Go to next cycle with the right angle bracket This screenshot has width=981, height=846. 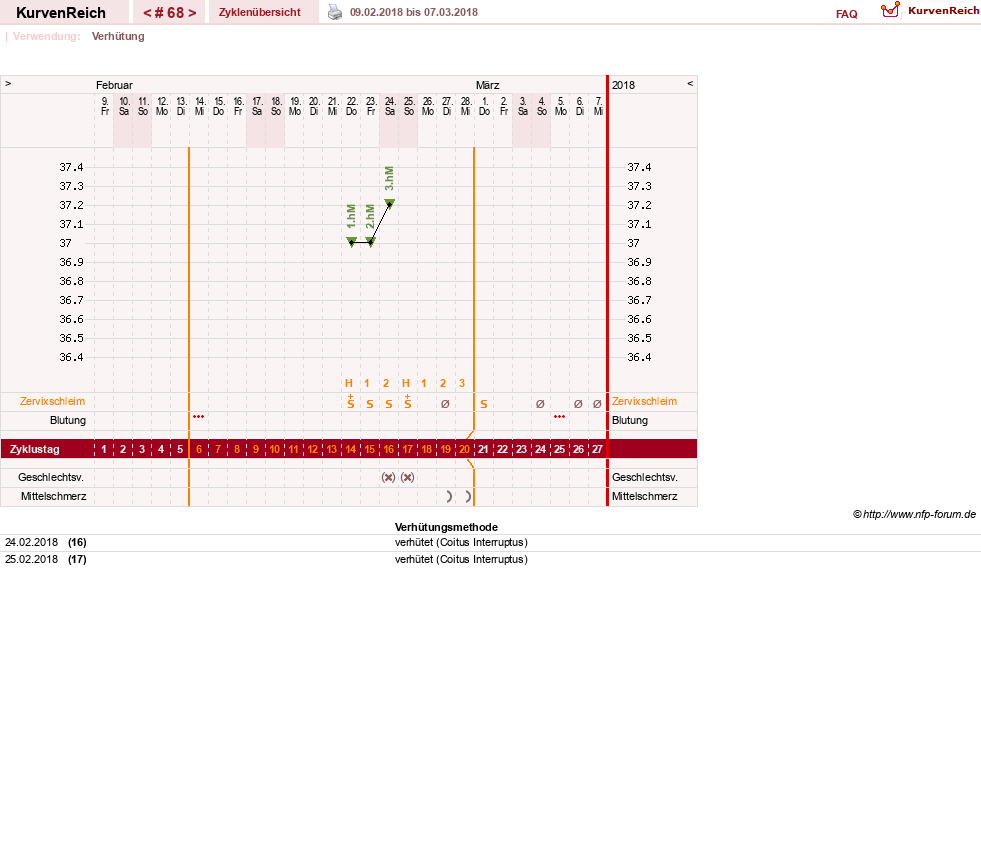192,13
